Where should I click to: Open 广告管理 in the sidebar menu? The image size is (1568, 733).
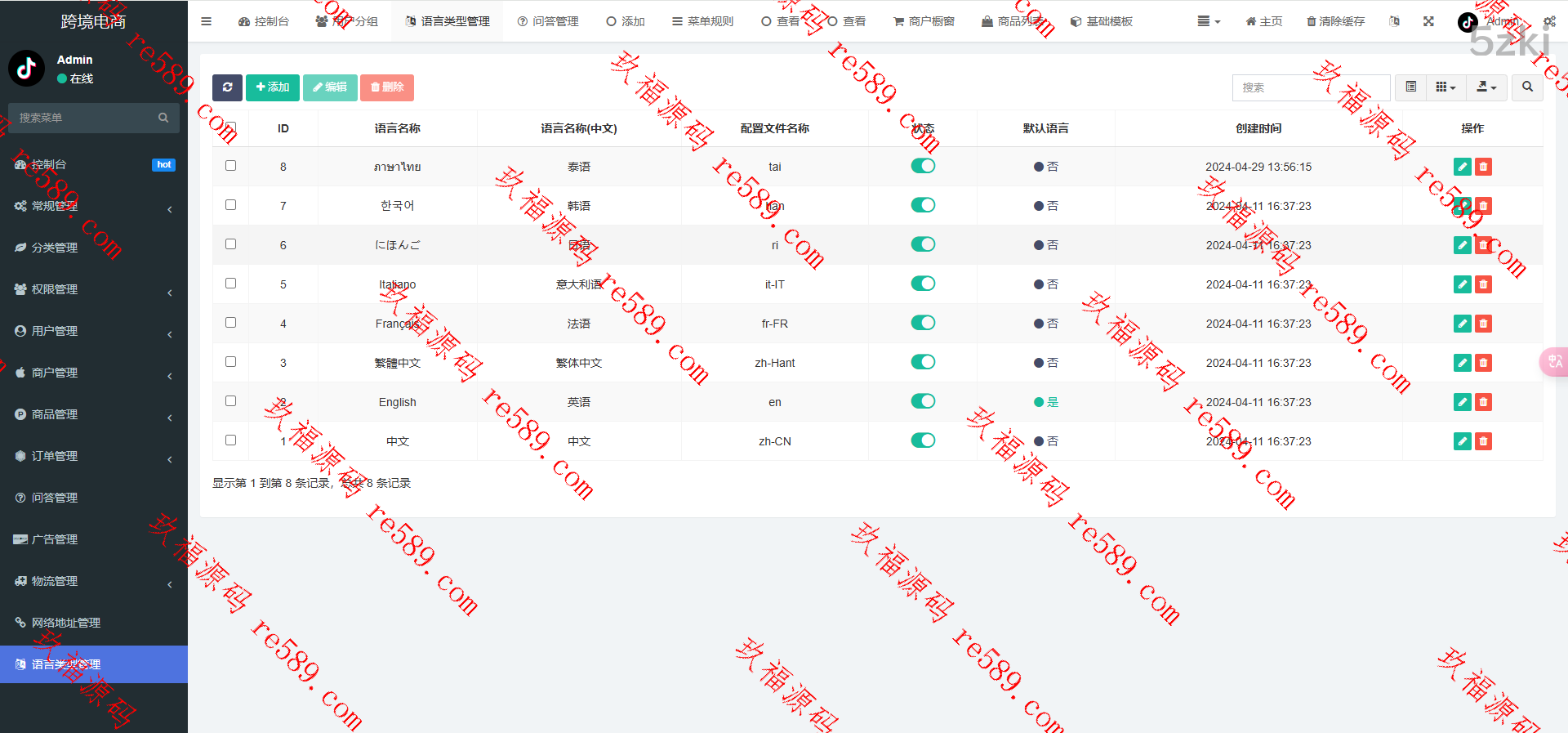coord(55,539)
